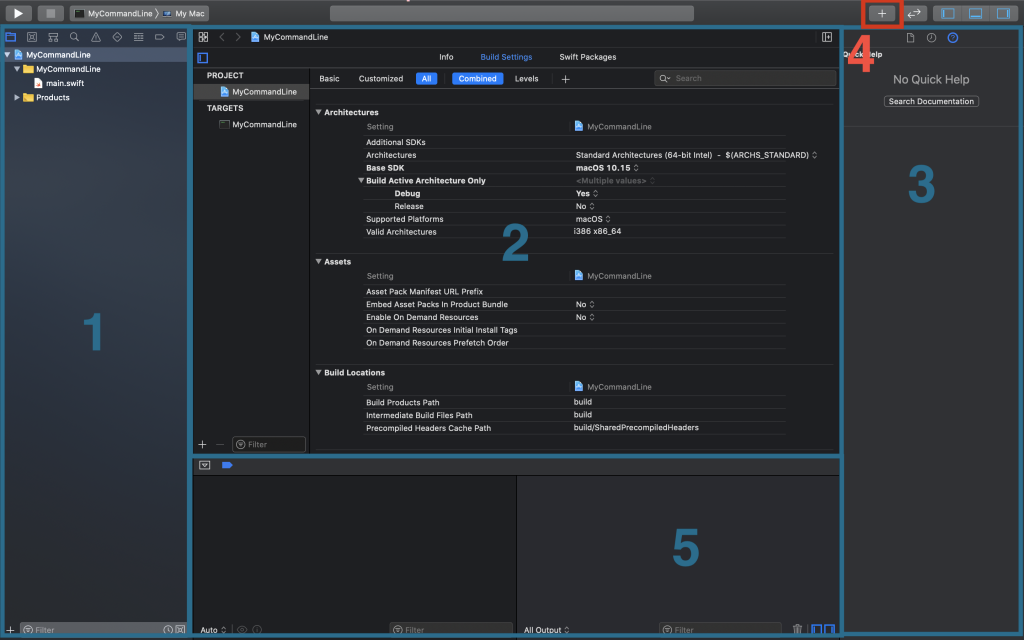
Task: Collapse Build Active Architecture Only row
Action: [361, 180]
